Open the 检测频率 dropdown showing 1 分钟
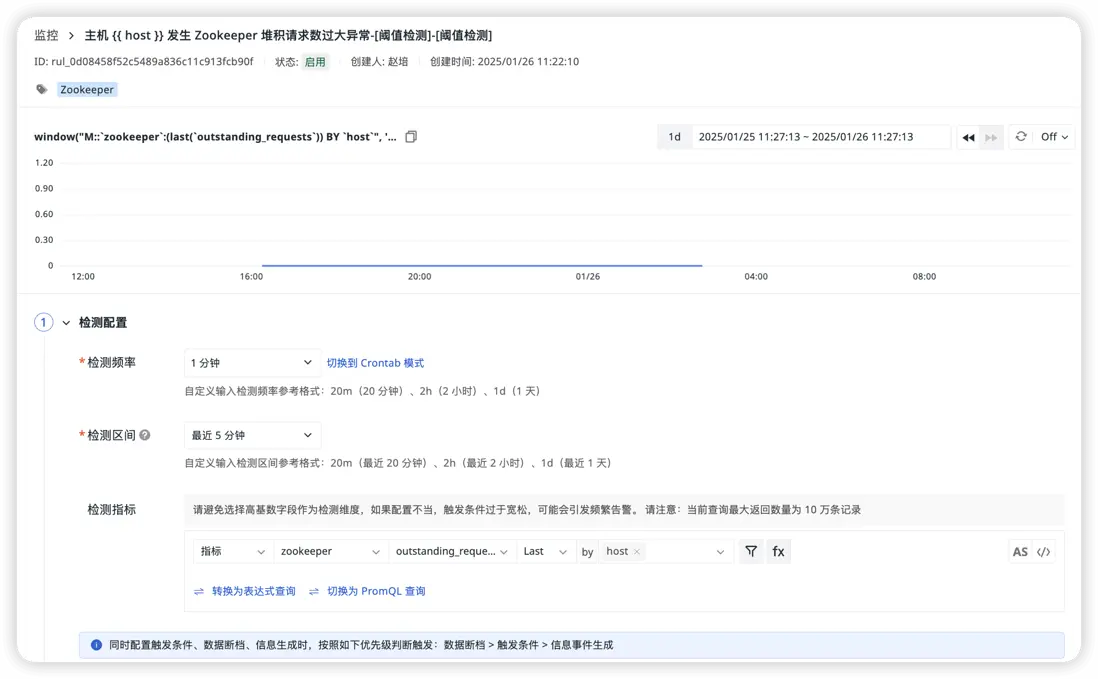Viewport: 1098px width, 679px height. pos(251,363)
